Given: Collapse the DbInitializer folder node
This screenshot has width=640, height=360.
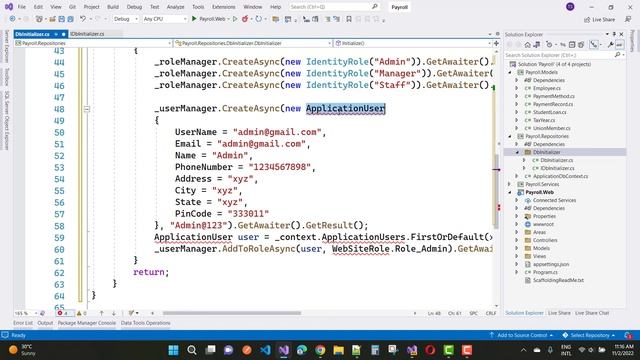Looking at the screenshot, I should pyautogui.click(x=517, y=152).
